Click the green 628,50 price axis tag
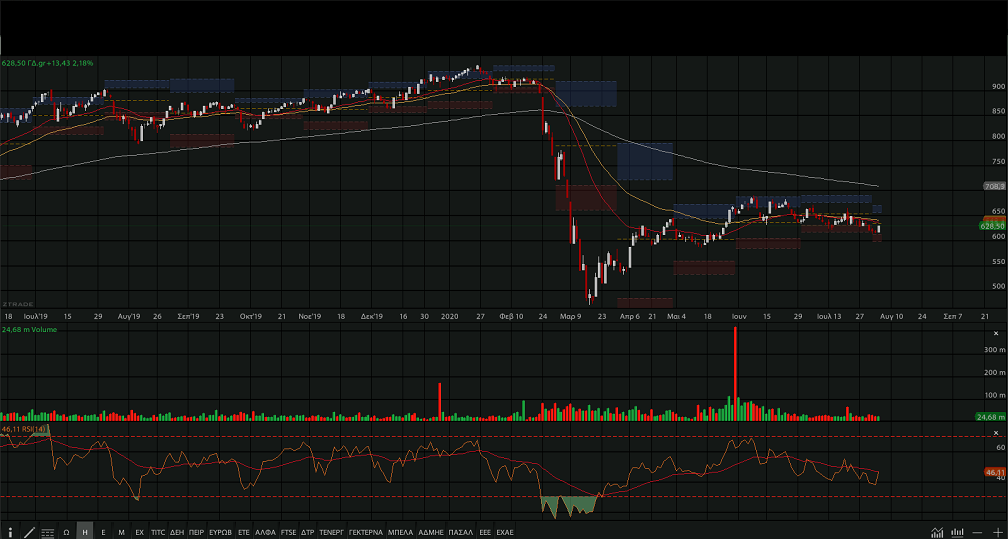The width and height of the screenshot is (1008, 539). [x=993, y=226]
